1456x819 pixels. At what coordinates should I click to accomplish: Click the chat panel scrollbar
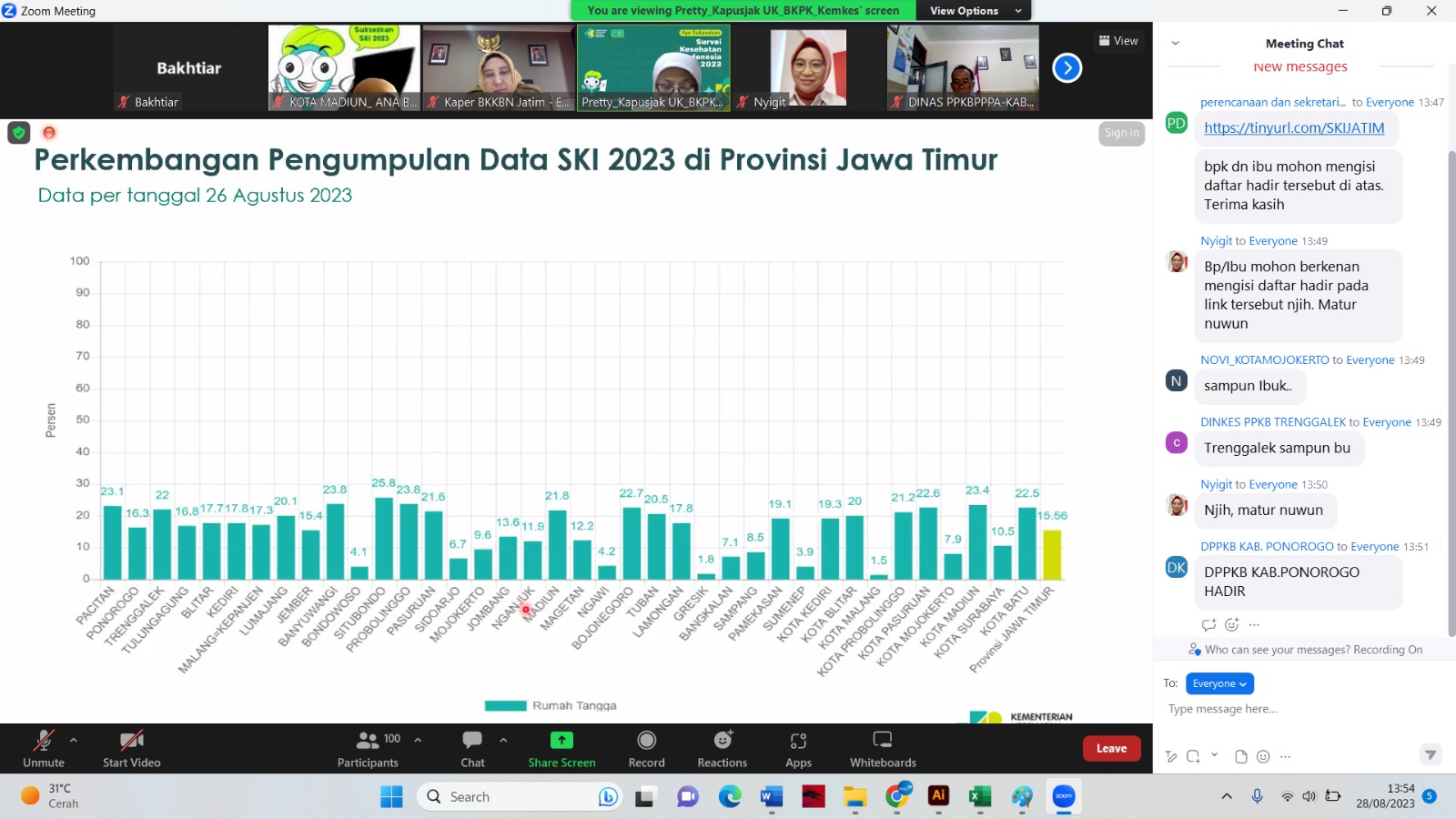pyautogui.click(x=1451, y=391)
